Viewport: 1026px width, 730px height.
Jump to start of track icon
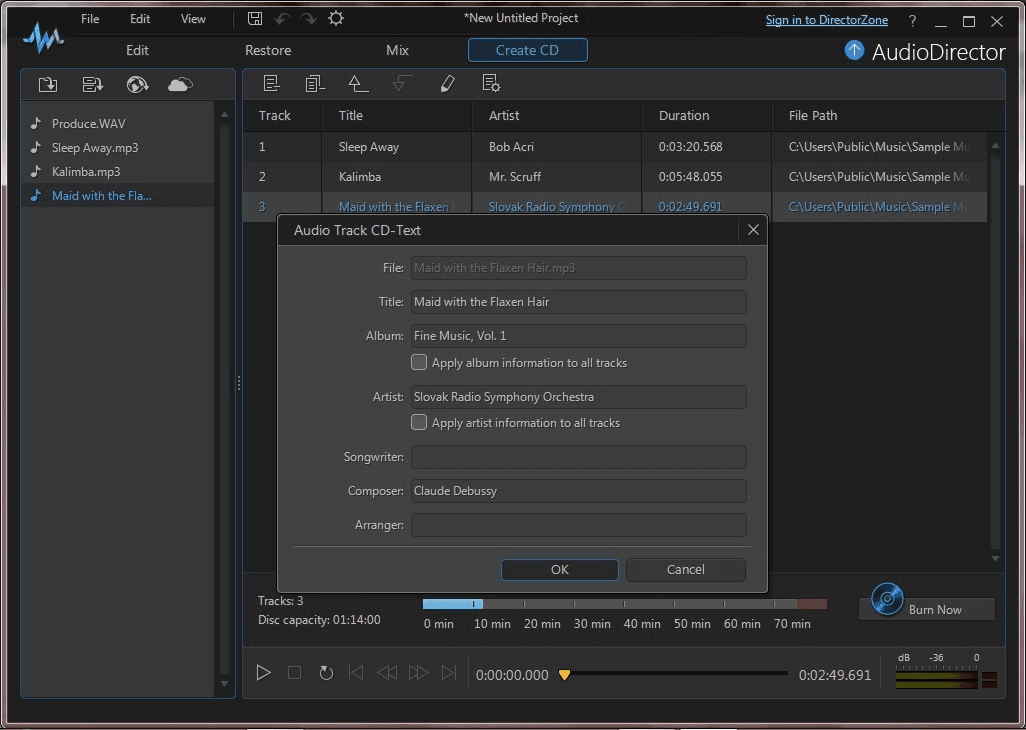[356, 672]
